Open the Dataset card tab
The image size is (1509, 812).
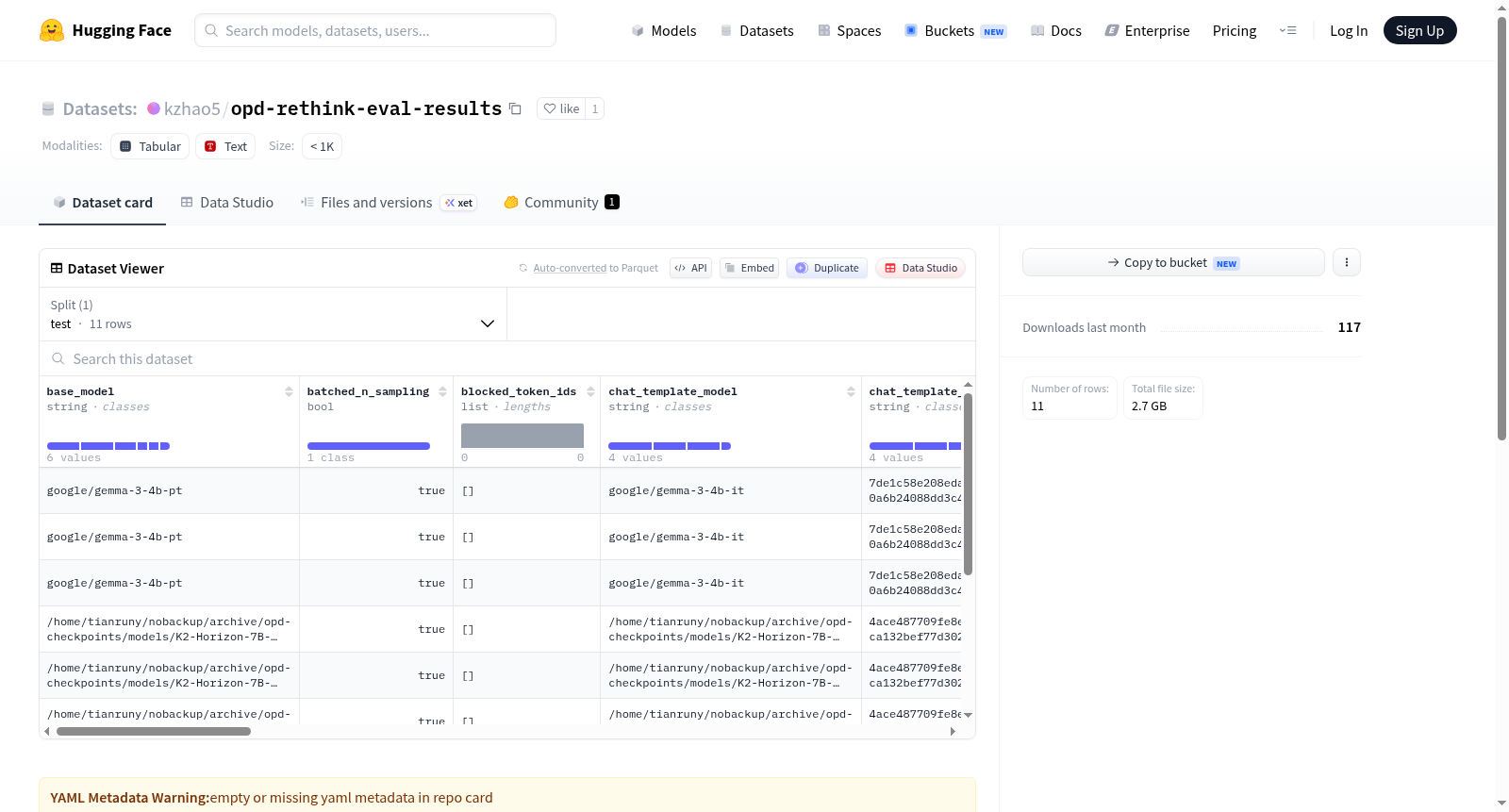(x=102, y=202)
